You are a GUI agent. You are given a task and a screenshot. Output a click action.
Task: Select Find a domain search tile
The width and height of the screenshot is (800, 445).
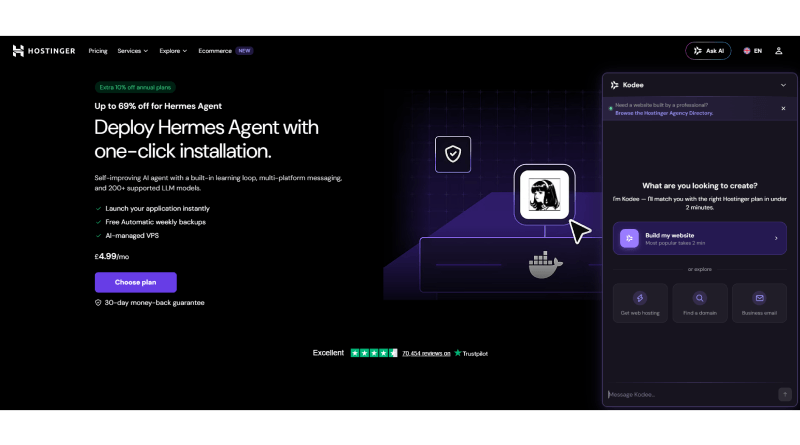pyautogui.click(x=699, y=303)
